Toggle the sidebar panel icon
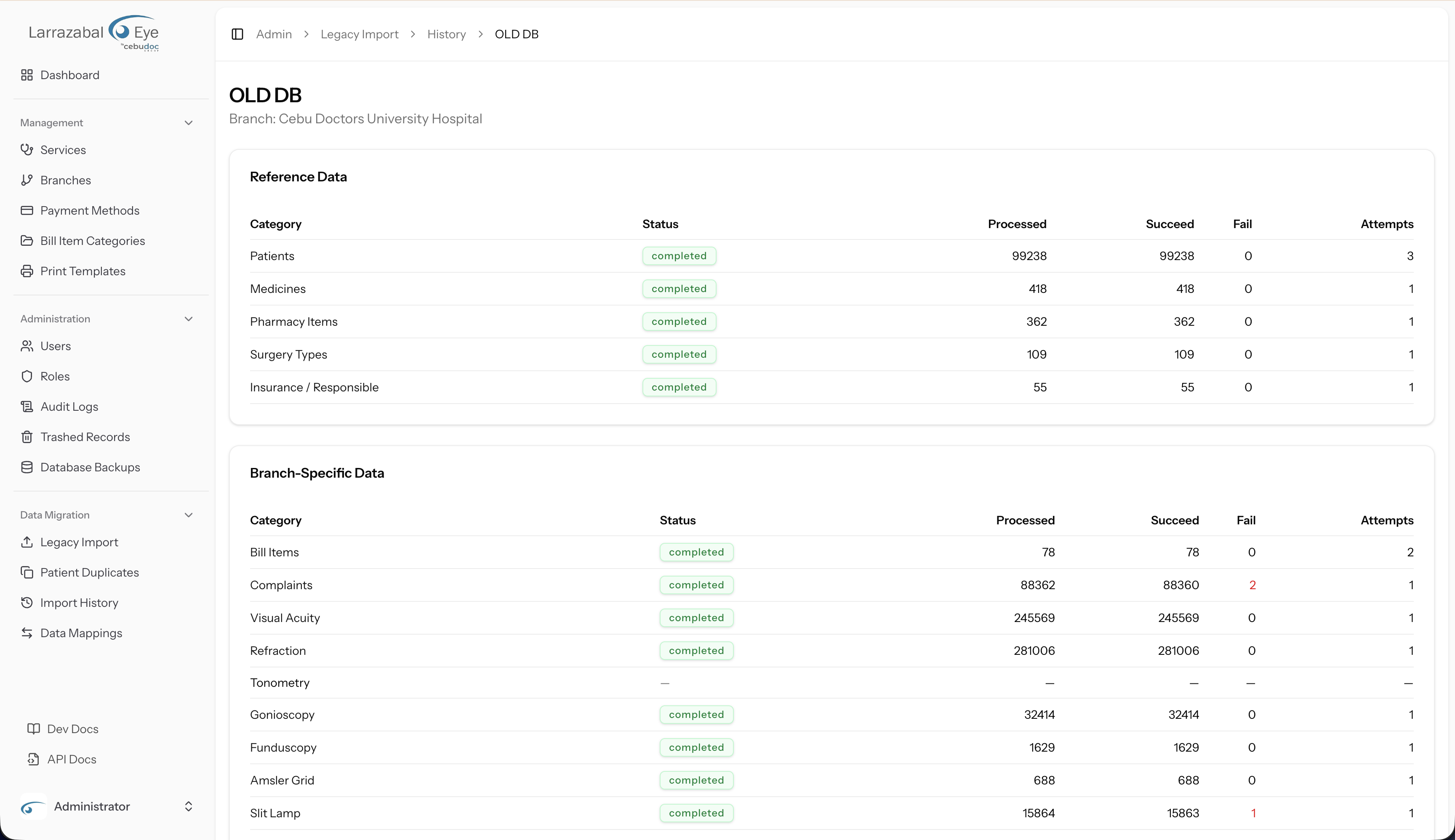Screen dimensions: 1455x840 pyautogui.click(x=237, y=34)
